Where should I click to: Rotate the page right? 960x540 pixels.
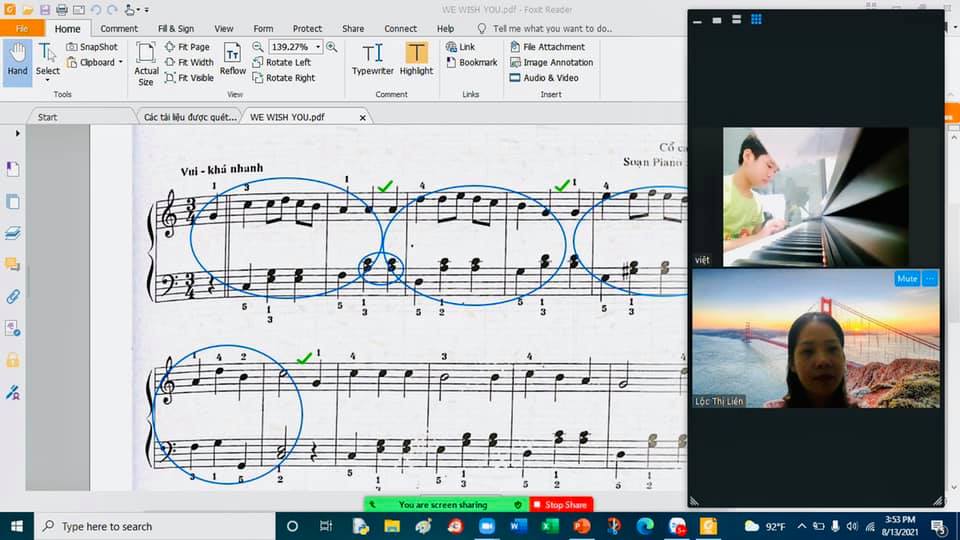pyautogui.click(x=283, y=78)
